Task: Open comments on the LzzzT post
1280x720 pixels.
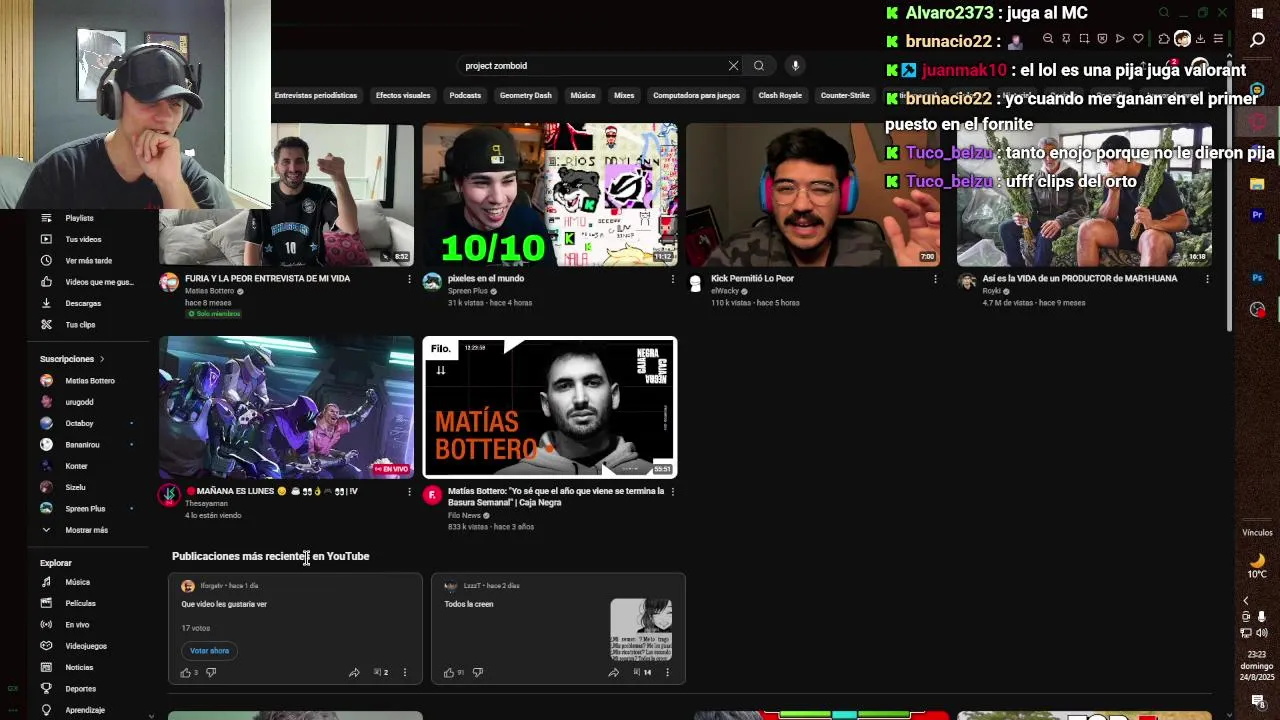Action: (x=642, y=673)
